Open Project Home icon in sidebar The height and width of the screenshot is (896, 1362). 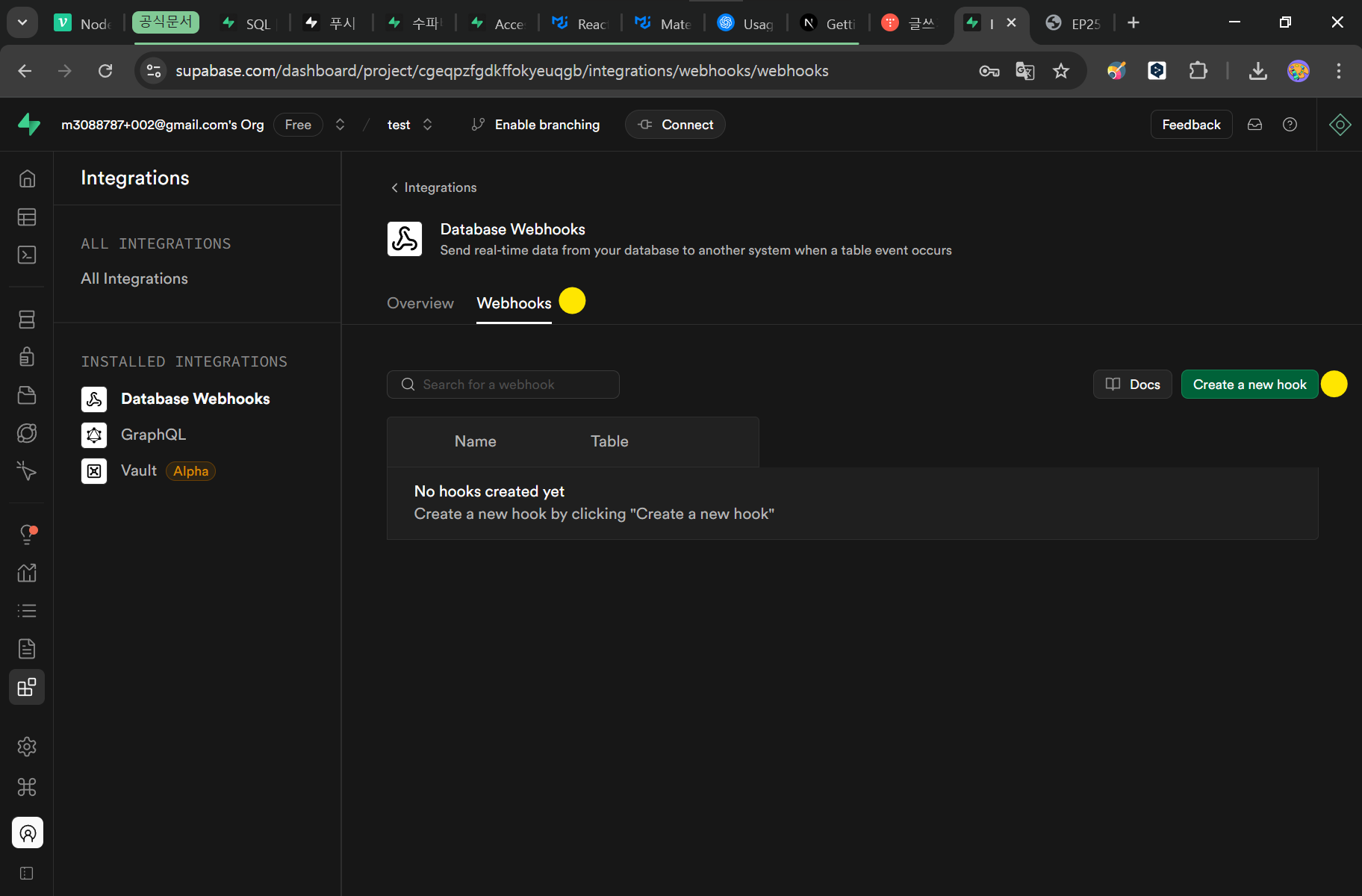(27, 178)
